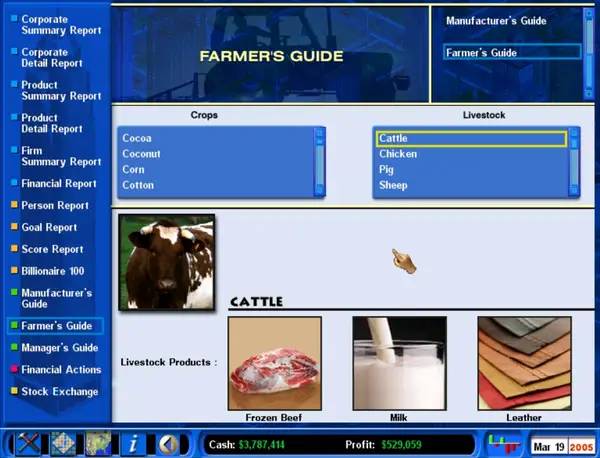
Task: Select the Frozen Beef product image
Action: click(x=274, y=363)
